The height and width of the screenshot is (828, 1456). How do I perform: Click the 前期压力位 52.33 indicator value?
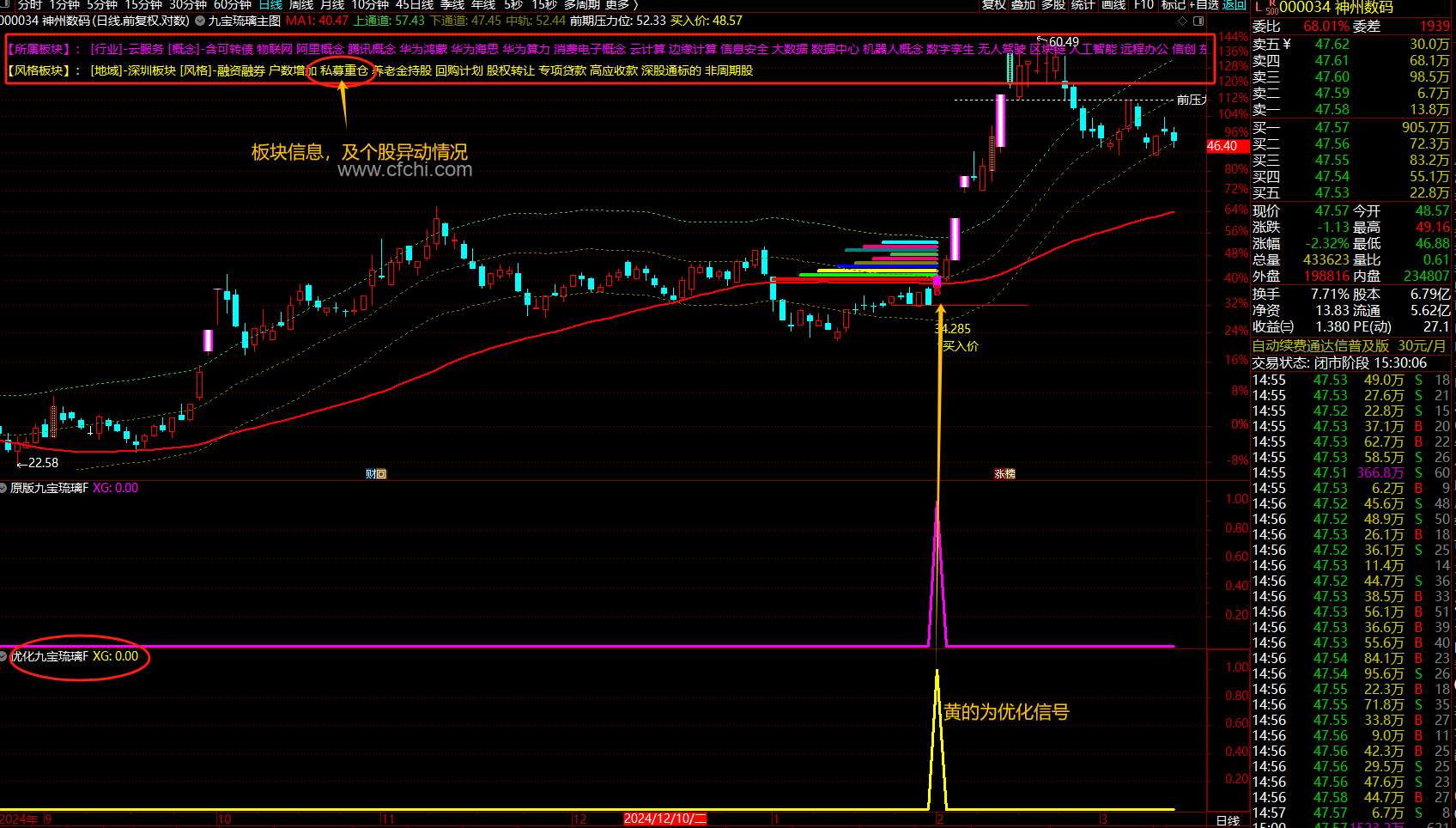[617, 21]
